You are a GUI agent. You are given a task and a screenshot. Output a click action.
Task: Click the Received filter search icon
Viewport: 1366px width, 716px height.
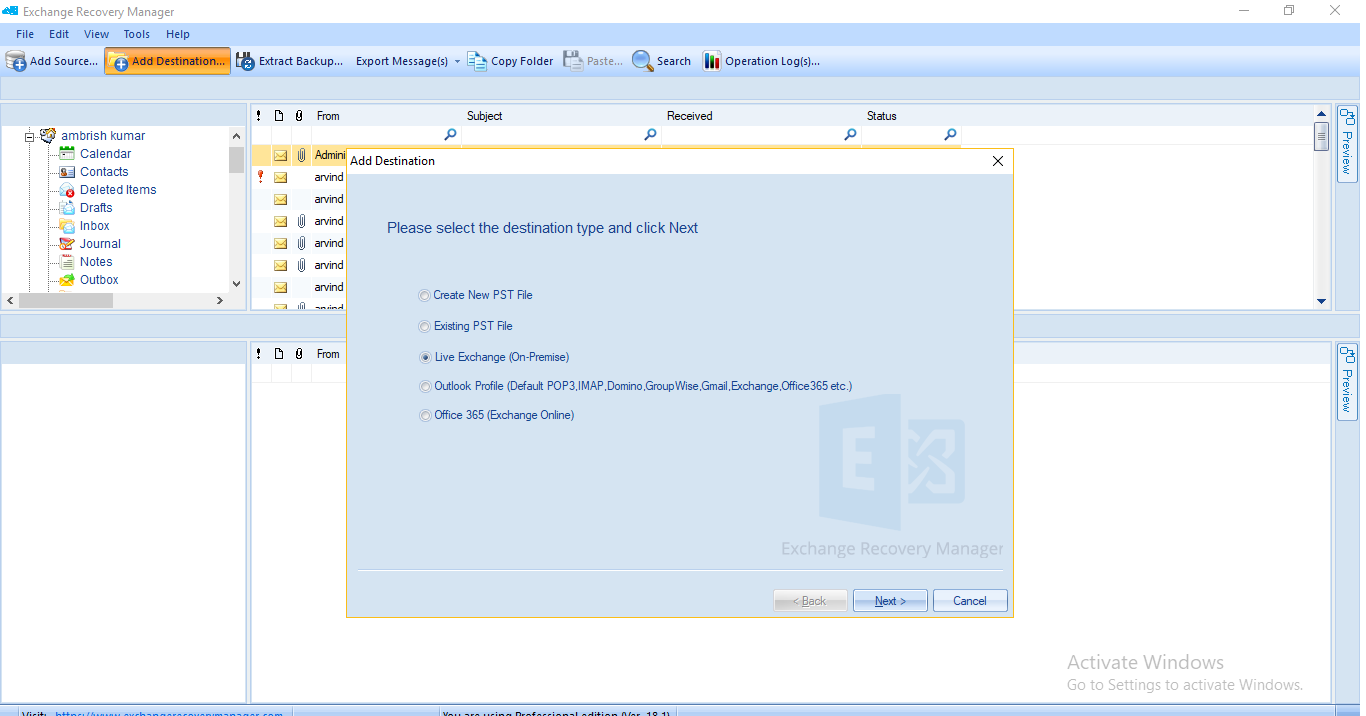pos(850,135)
